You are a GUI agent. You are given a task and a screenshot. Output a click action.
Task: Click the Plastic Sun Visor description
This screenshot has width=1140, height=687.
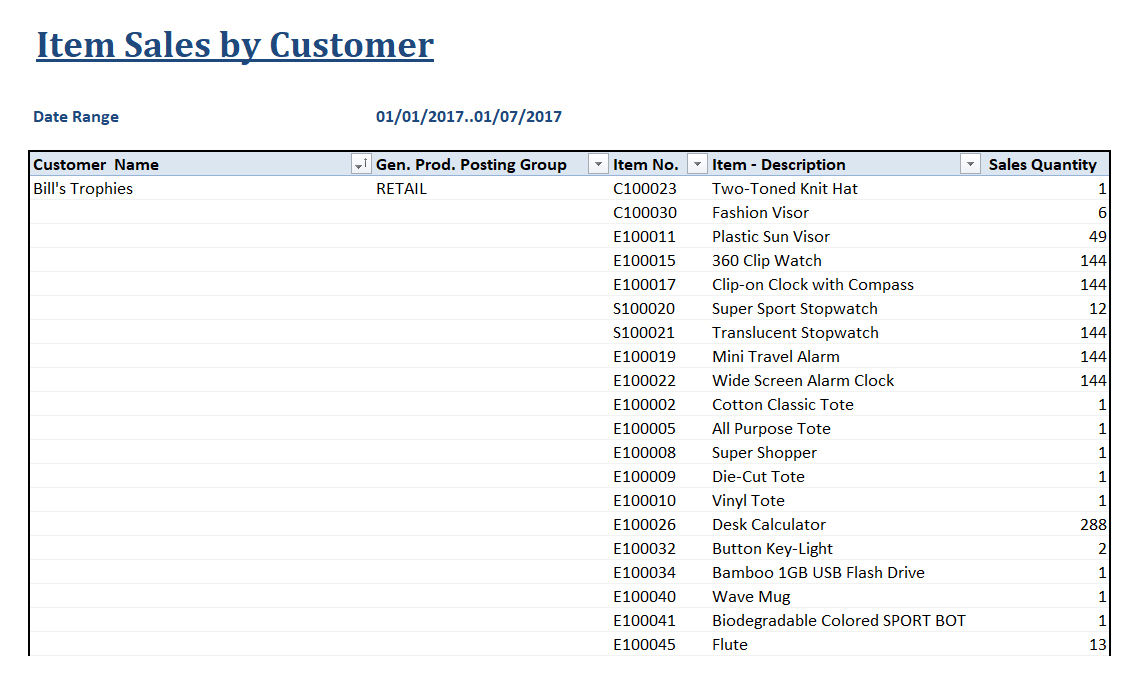pos(771,236)
